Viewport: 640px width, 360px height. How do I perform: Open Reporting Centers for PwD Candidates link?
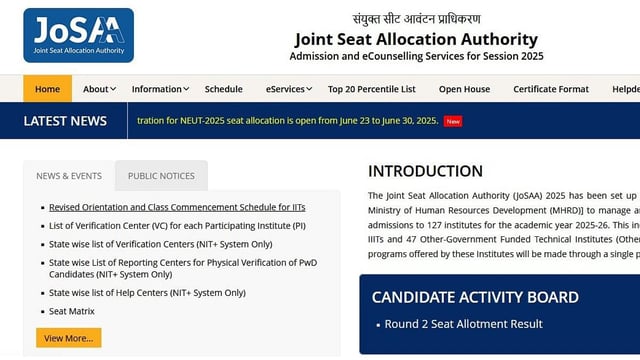(183, 268)
